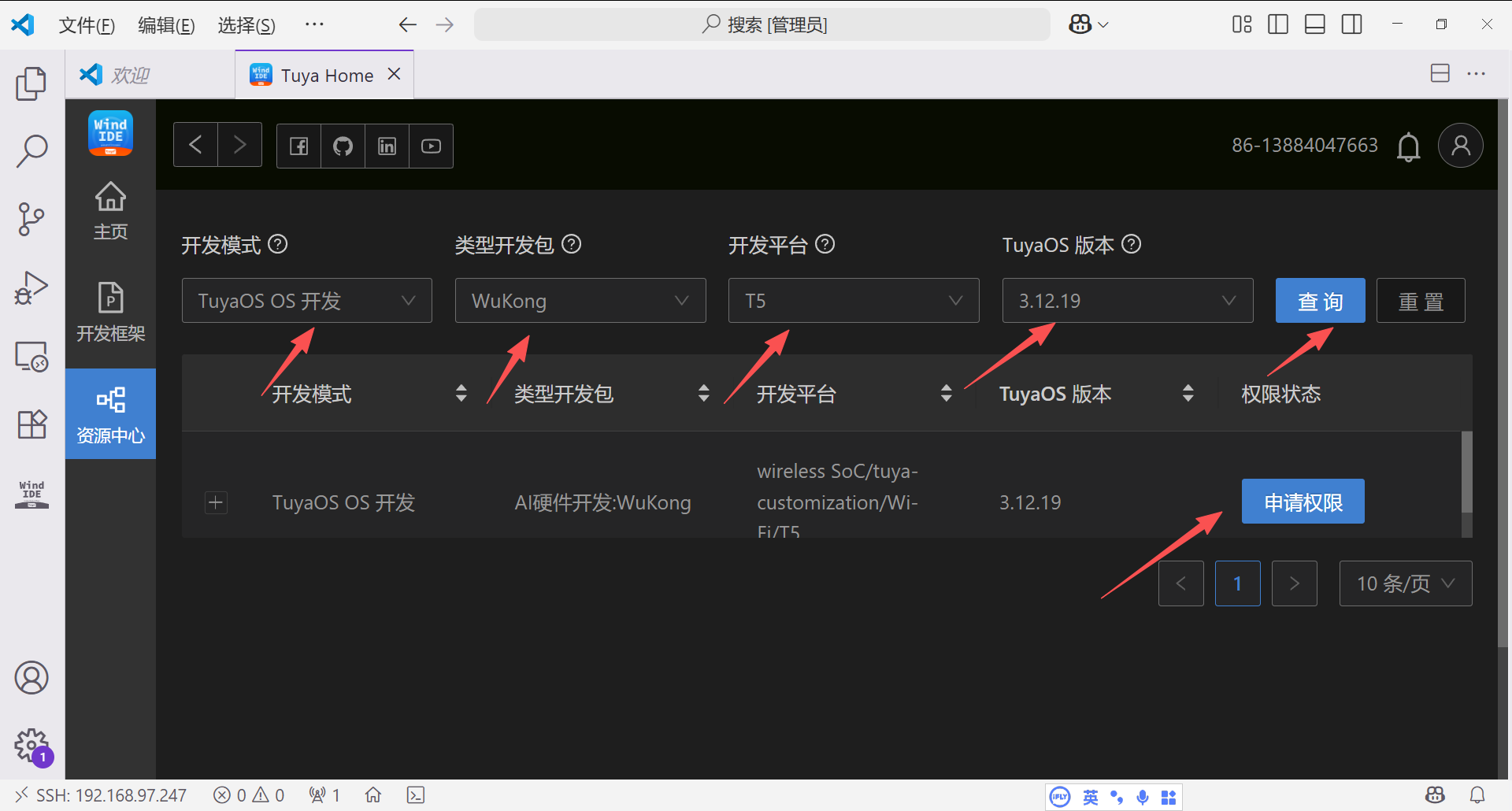This screenshot has width=1512, height=811.
Task: Open the Copilot menu in title bar
Action: (x=1089, y=24)
